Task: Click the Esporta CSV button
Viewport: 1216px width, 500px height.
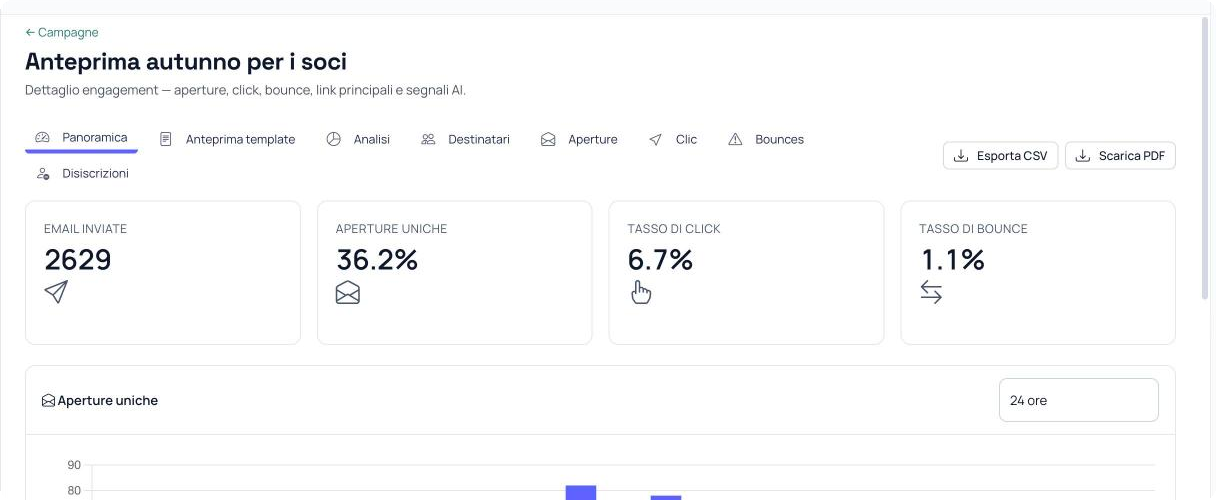Action: coord(1000,156)
